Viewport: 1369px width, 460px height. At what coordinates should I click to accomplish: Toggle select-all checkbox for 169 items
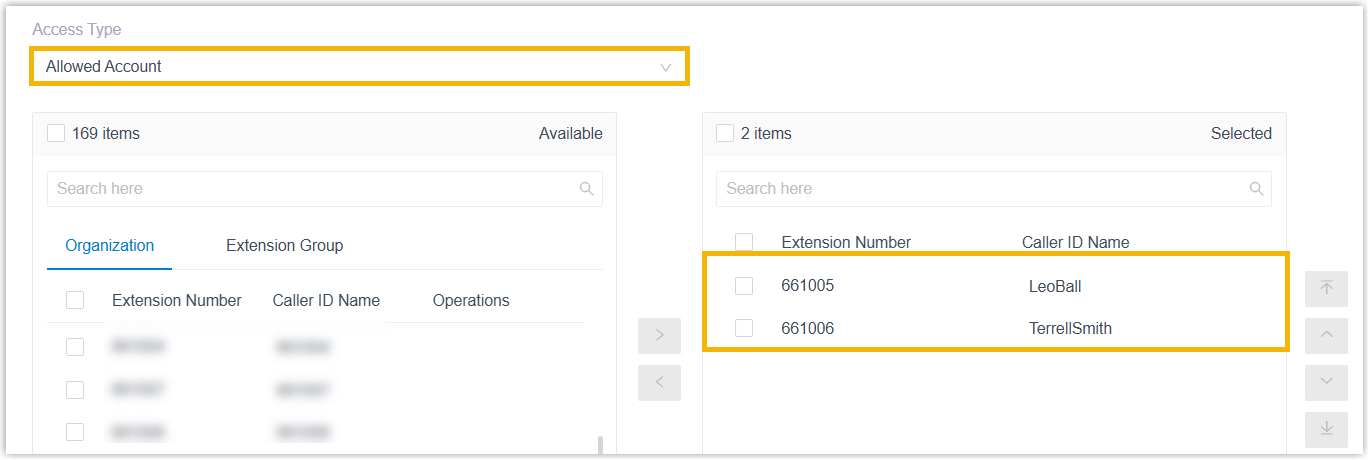pos(56,133)
